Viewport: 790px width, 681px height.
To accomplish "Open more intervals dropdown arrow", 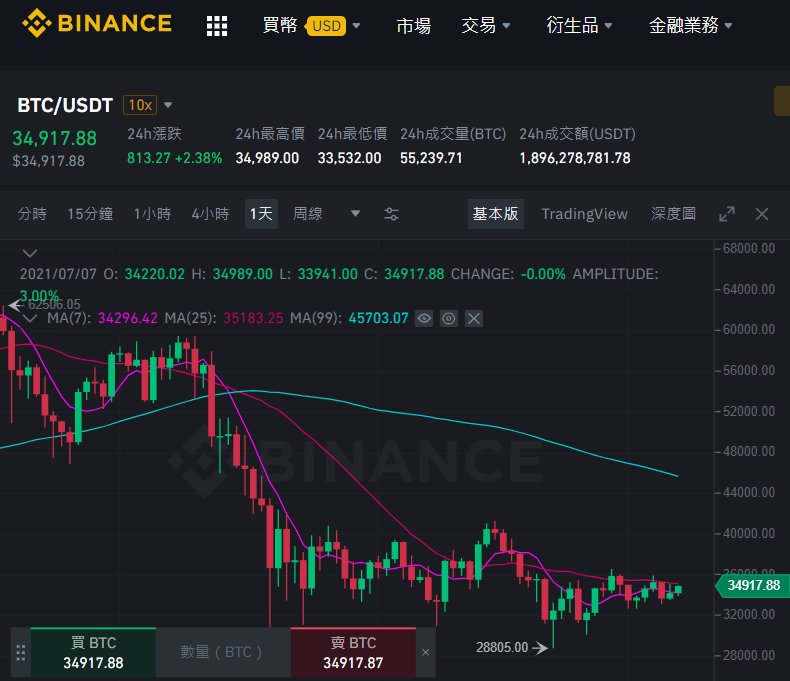I will (x=355, y=214).
